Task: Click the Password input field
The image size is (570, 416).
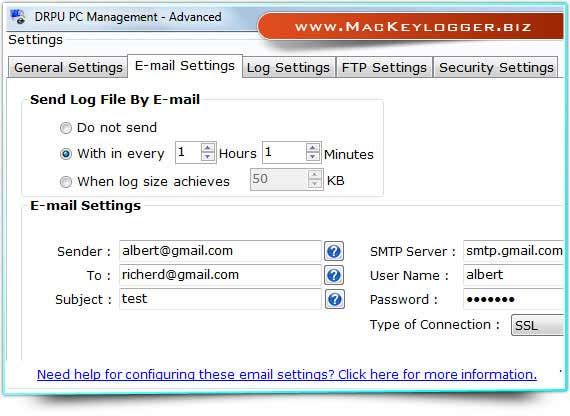Action: [513, 299]
